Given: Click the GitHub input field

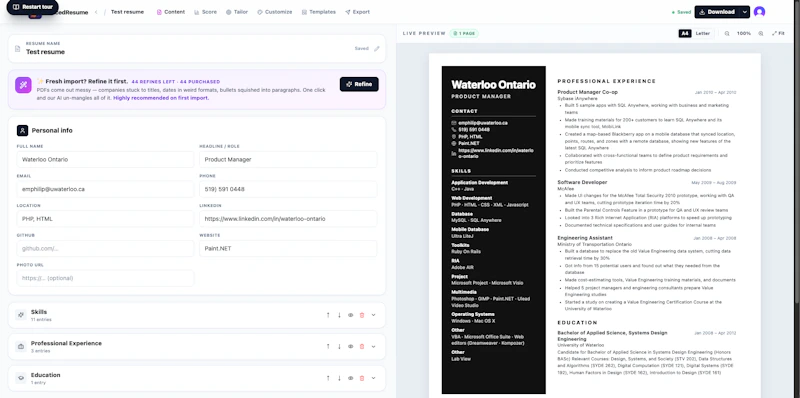Looking at the screenshot, I should pos(105,248).
